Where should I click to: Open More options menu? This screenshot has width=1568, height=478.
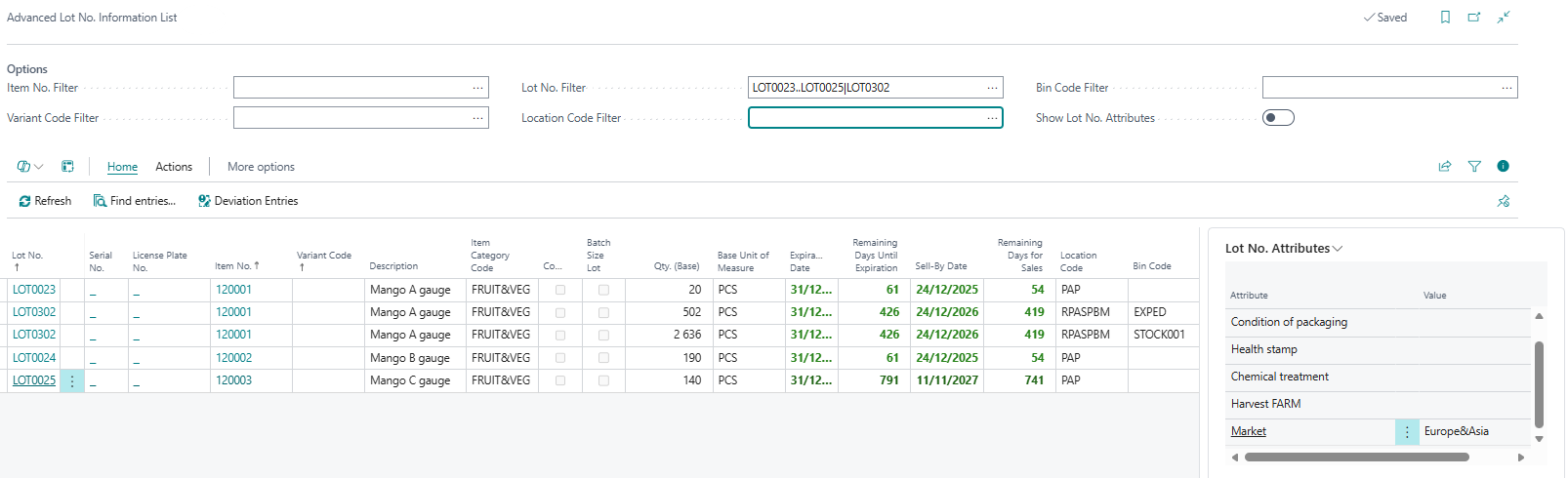[261, 167]
